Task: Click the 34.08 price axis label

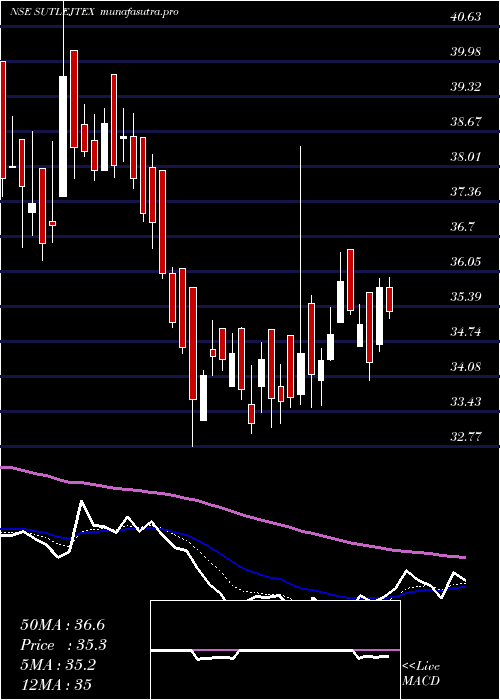Action: [x=466, y=367]
